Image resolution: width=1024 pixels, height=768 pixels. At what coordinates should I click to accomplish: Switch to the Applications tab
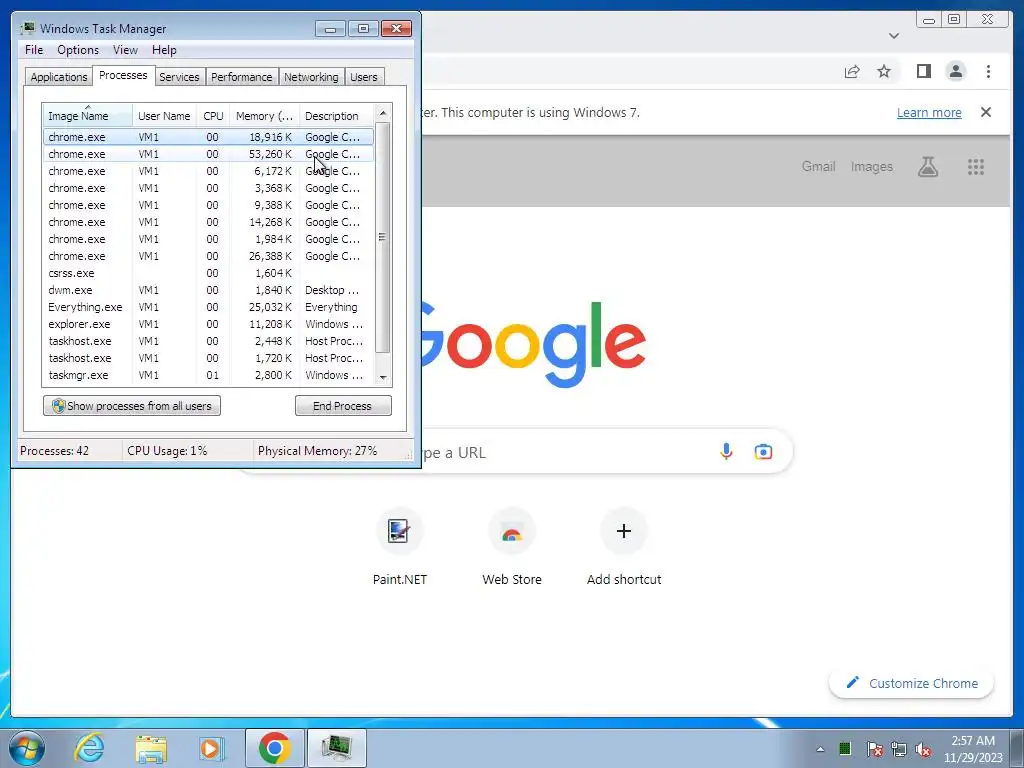pyautogui.click(x=59, y=77)
